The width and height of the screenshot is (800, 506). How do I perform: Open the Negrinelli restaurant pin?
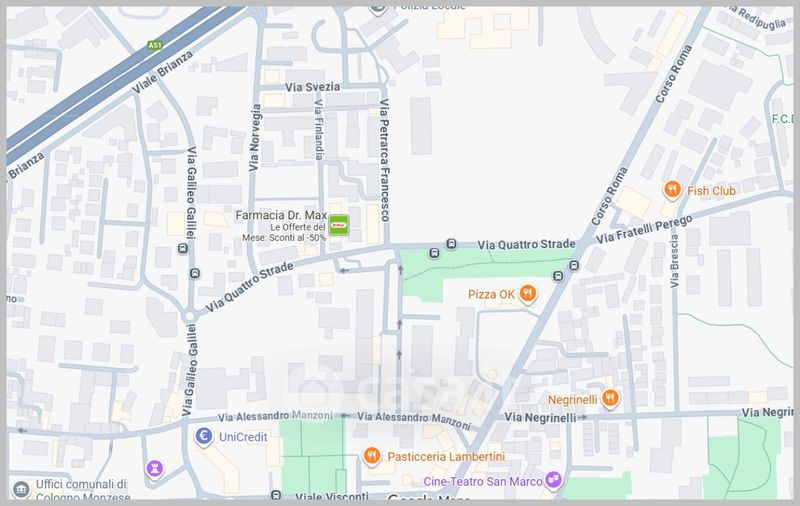(610, 399)
